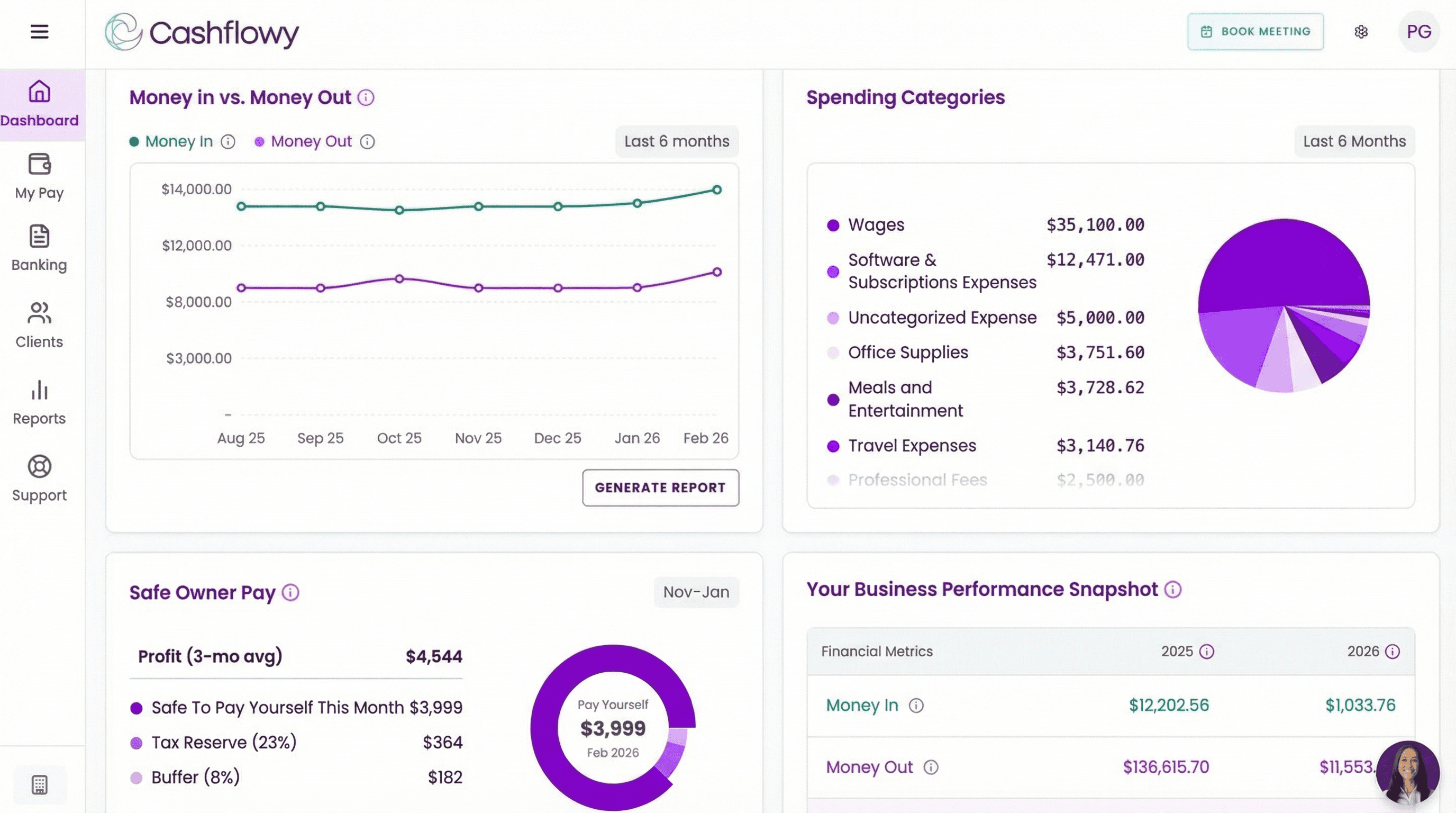Open the Nov-Jan period selector

coord(696,592)
